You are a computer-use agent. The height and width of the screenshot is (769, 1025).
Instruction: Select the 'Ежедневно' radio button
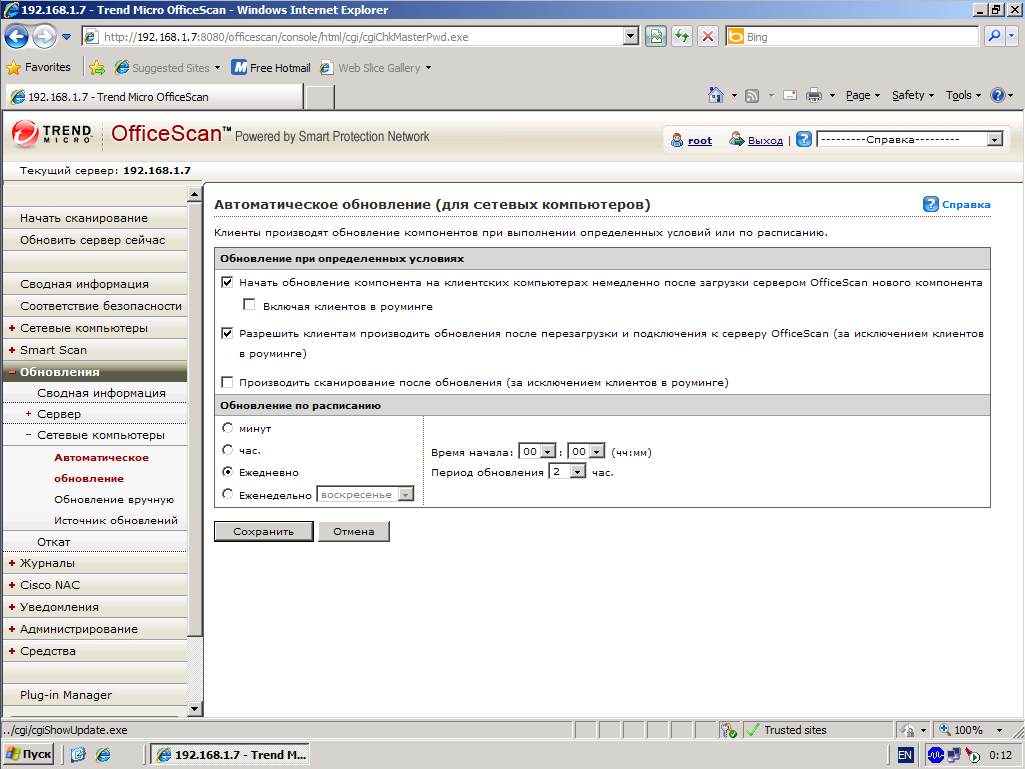(x=227, y=471)
